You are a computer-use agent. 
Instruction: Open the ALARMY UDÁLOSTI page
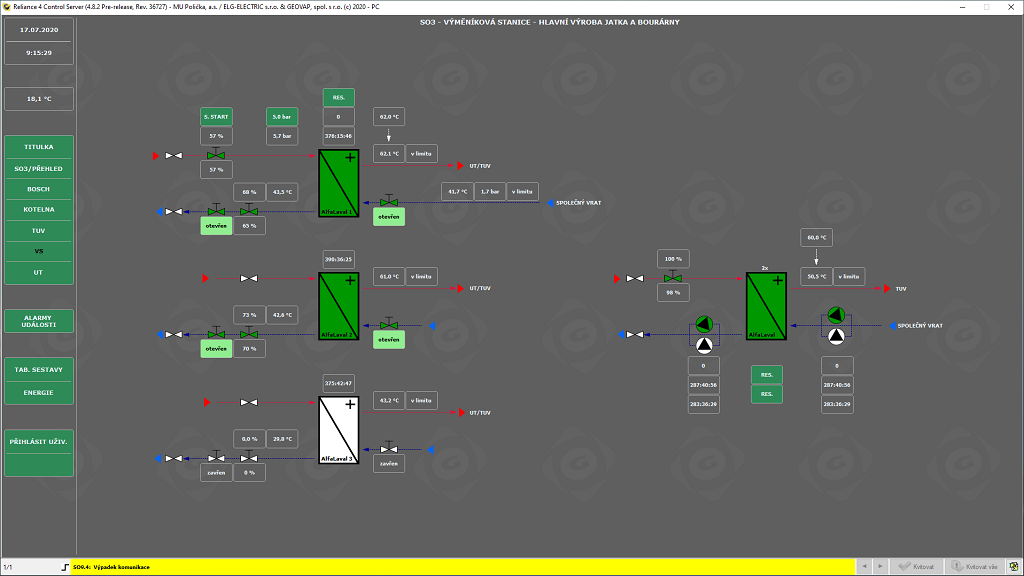click(x=39, y=321)
